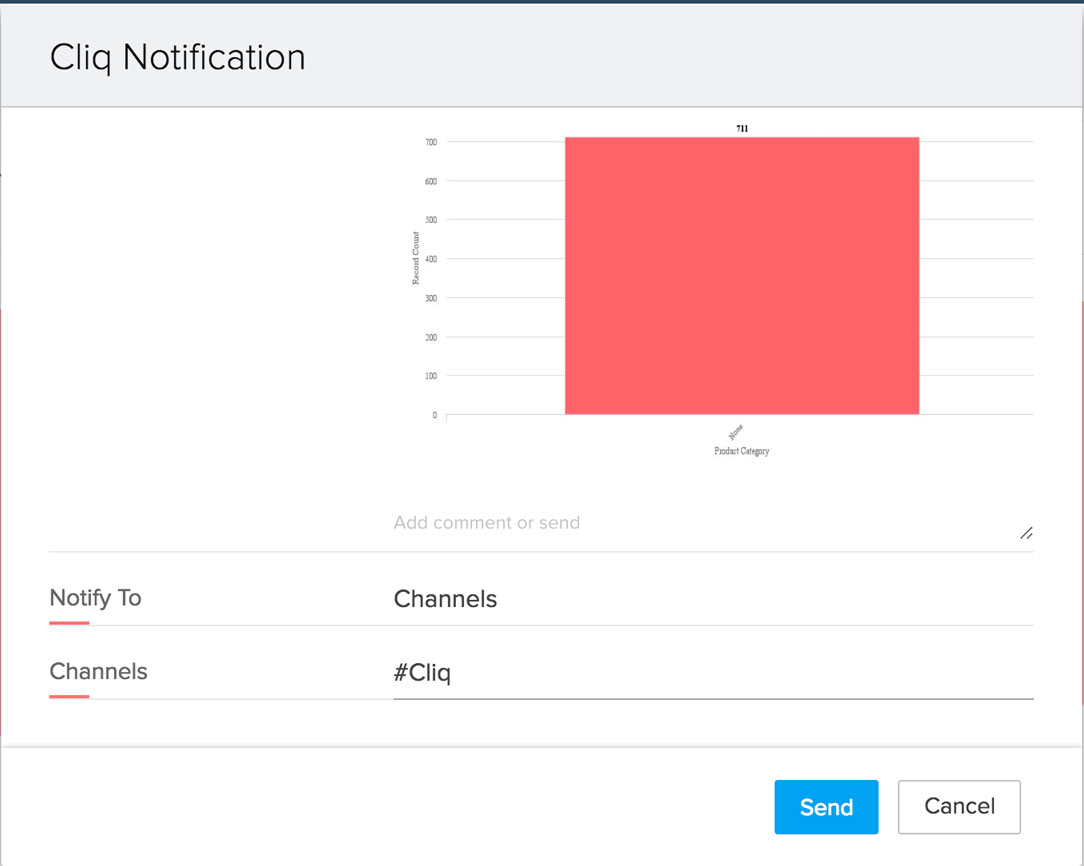Viewport: 1084px width, 866px height.
Task: Cancel the Cliq Notification dialog
Action: [x=959, y=807]
